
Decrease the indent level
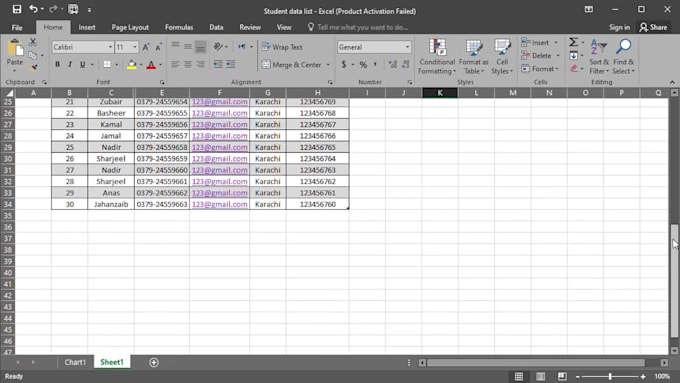coord(218,65)
